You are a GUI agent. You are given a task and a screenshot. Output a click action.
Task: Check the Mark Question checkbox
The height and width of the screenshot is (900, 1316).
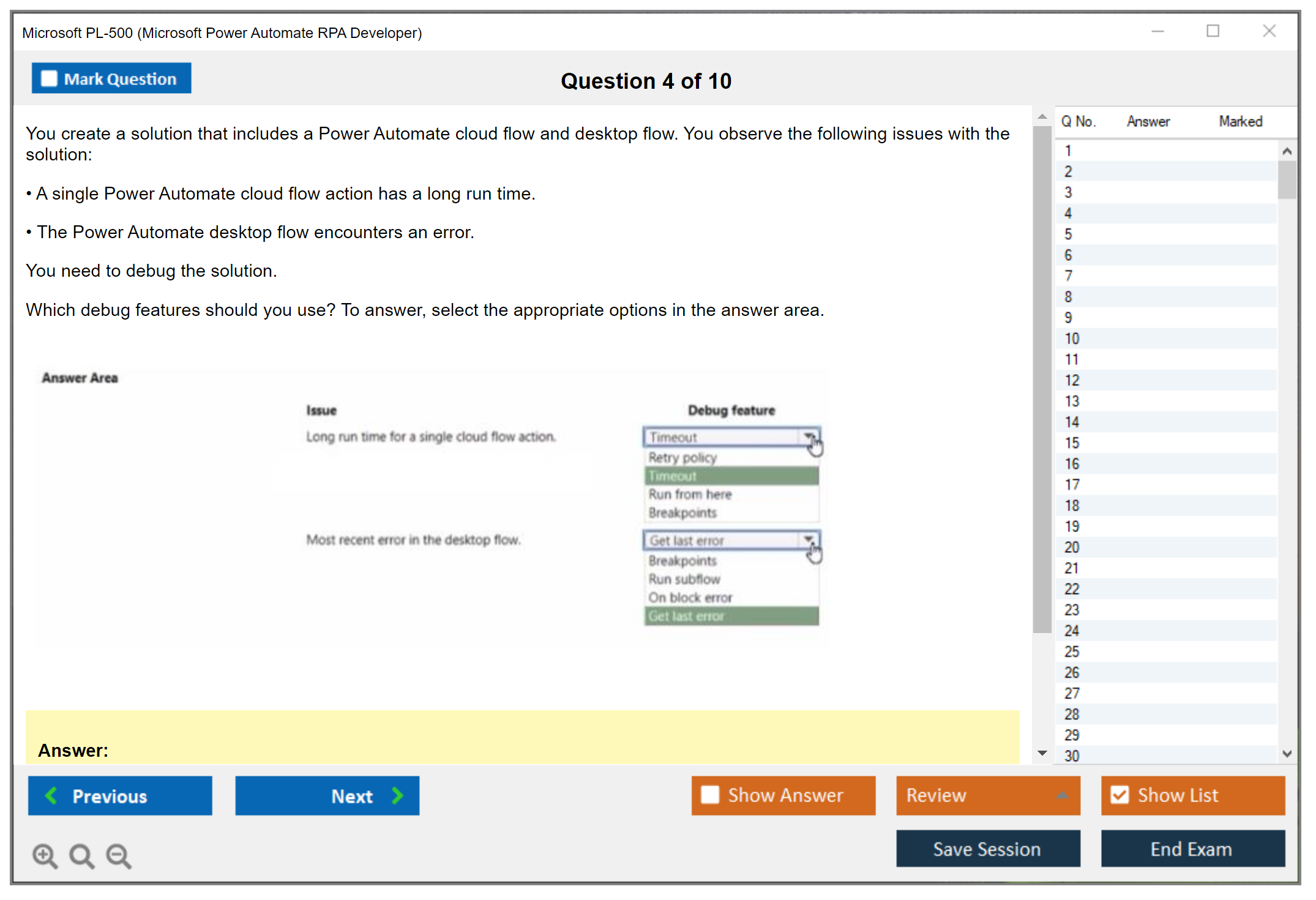[x=49, y=79]
